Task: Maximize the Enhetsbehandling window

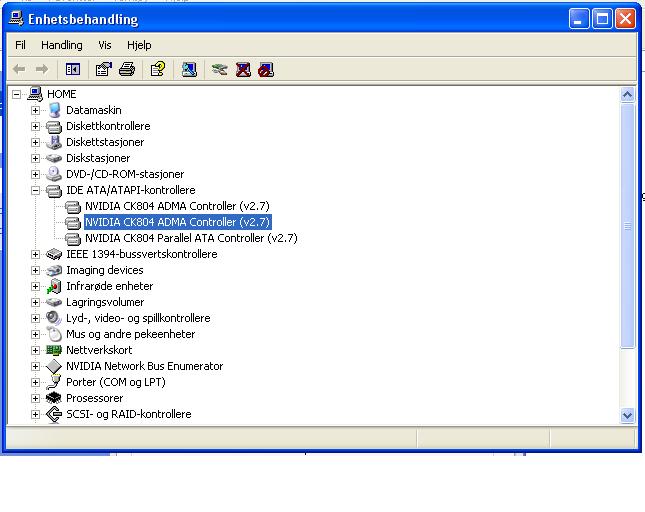Action: [x=602, y=19]
